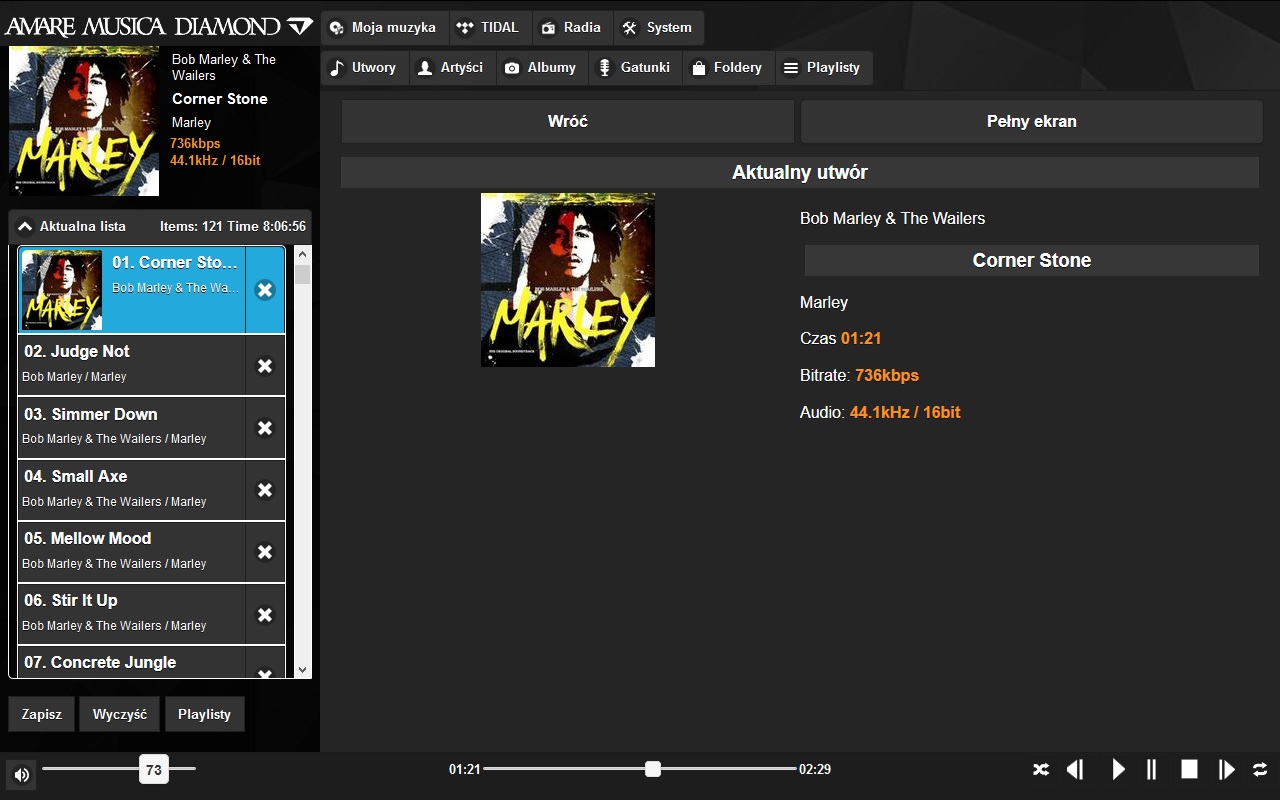Select 05. Mellow Mood track
The image size is (1280, 800).
(132, 552)
